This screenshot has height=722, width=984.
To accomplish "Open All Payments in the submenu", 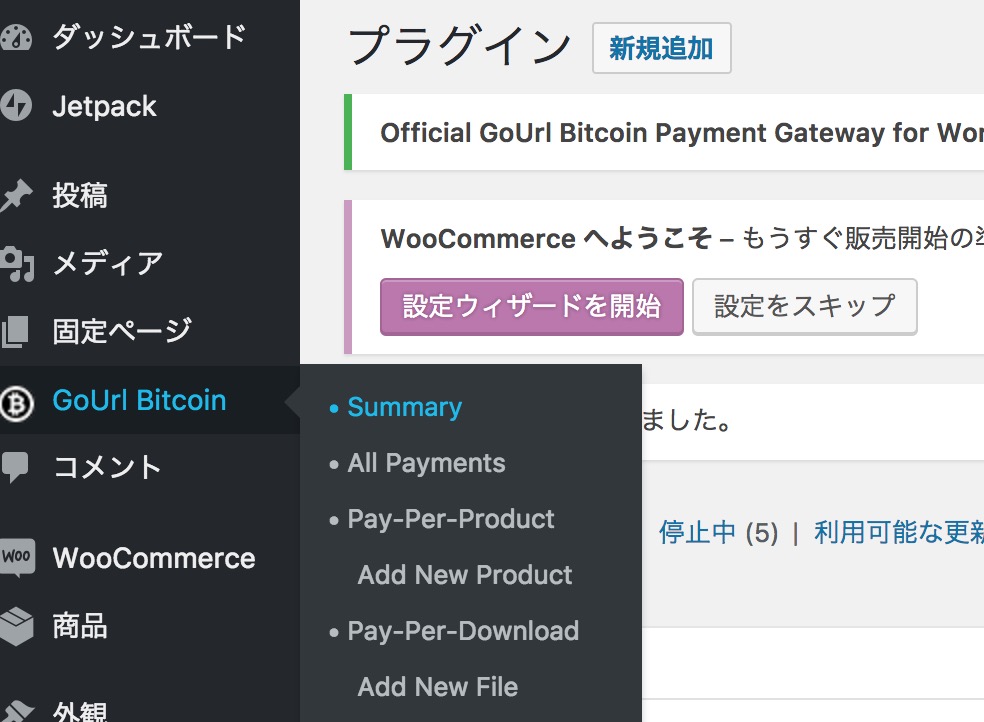I will coord(426,464).
